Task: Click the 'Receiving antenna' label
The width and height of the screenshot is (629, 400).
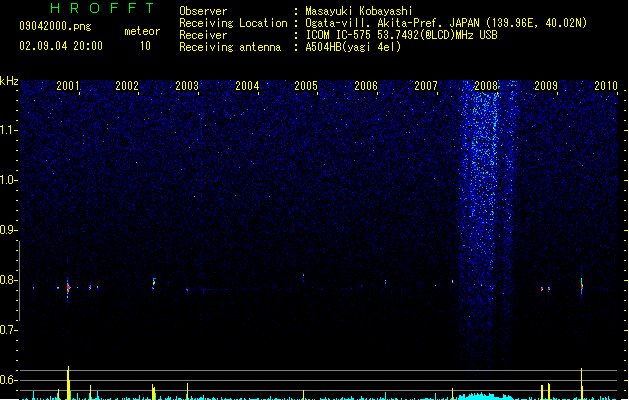Action: coord(230,47)
